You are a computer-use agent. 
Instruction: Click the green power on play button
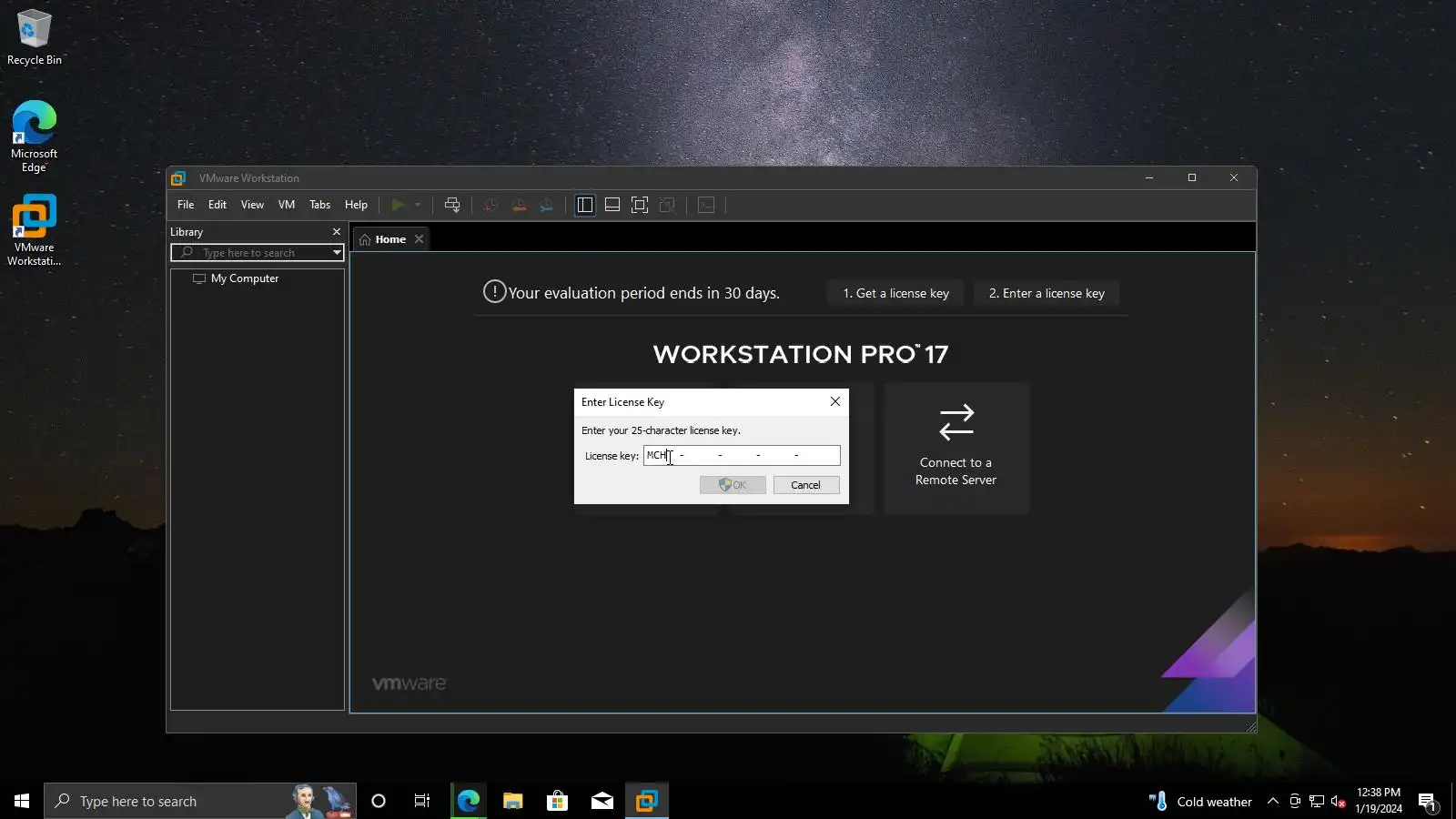tap(398, 205)
